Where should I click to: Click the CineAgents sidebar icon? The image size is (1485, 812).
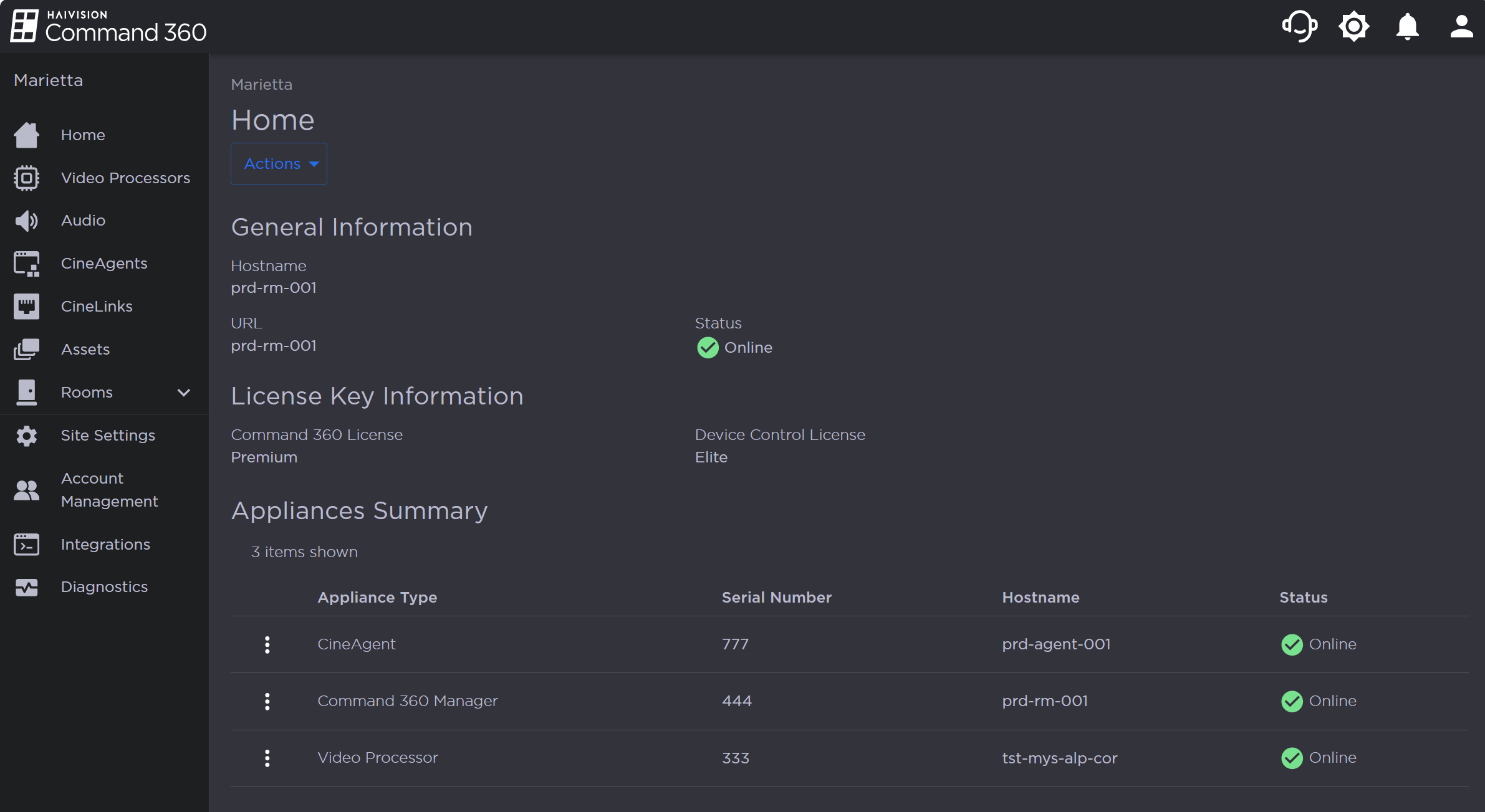click(x=26, y=264)
